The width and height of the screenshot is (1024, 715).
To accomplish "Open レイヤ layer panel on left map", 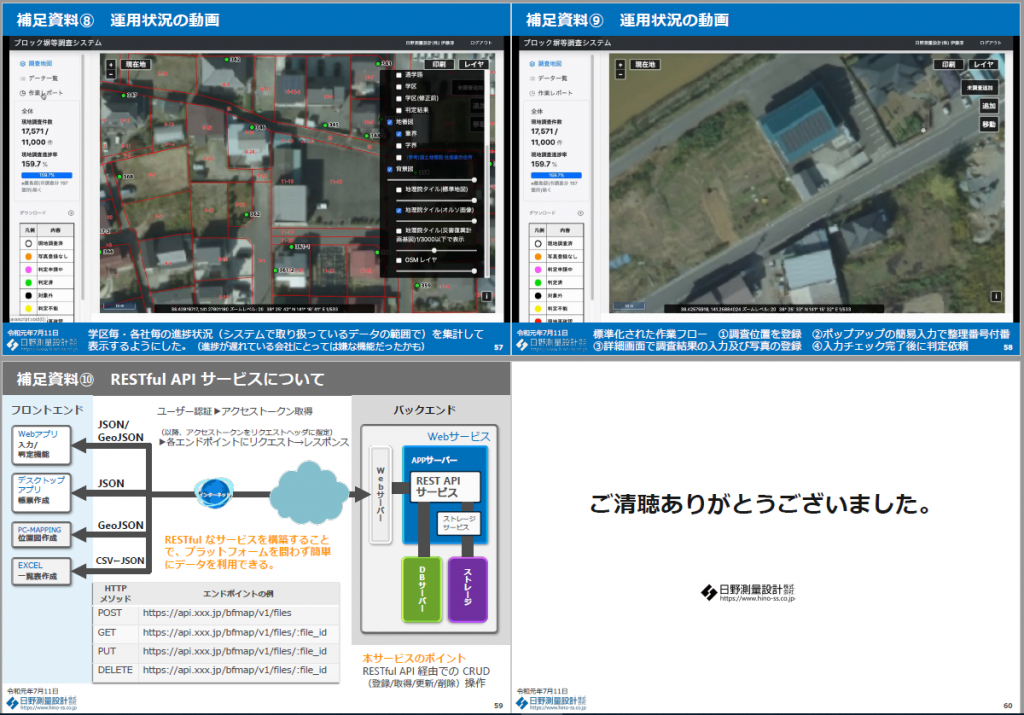I will [472, 64].
